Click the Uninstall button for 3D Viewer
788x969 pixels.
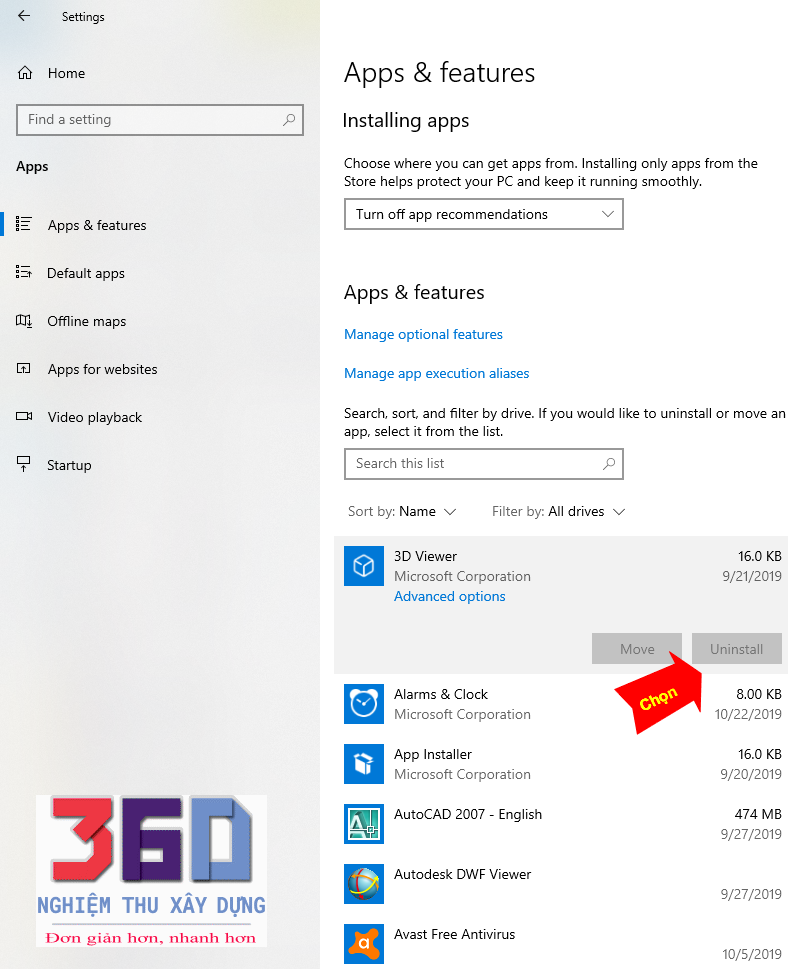(737, 649)
